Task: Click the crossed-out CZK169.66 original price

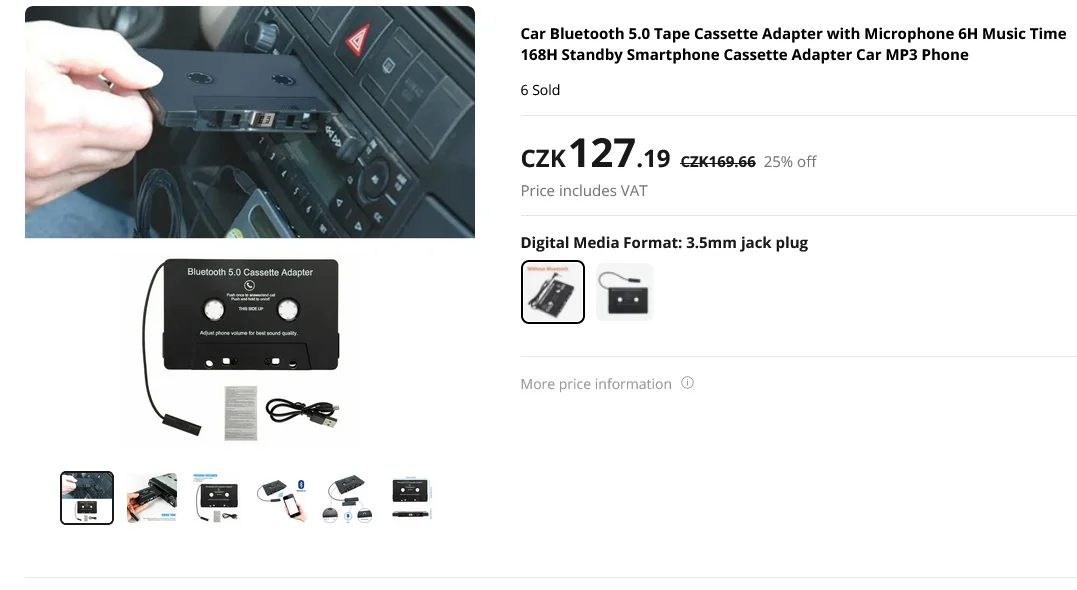Action: [718, 162]
